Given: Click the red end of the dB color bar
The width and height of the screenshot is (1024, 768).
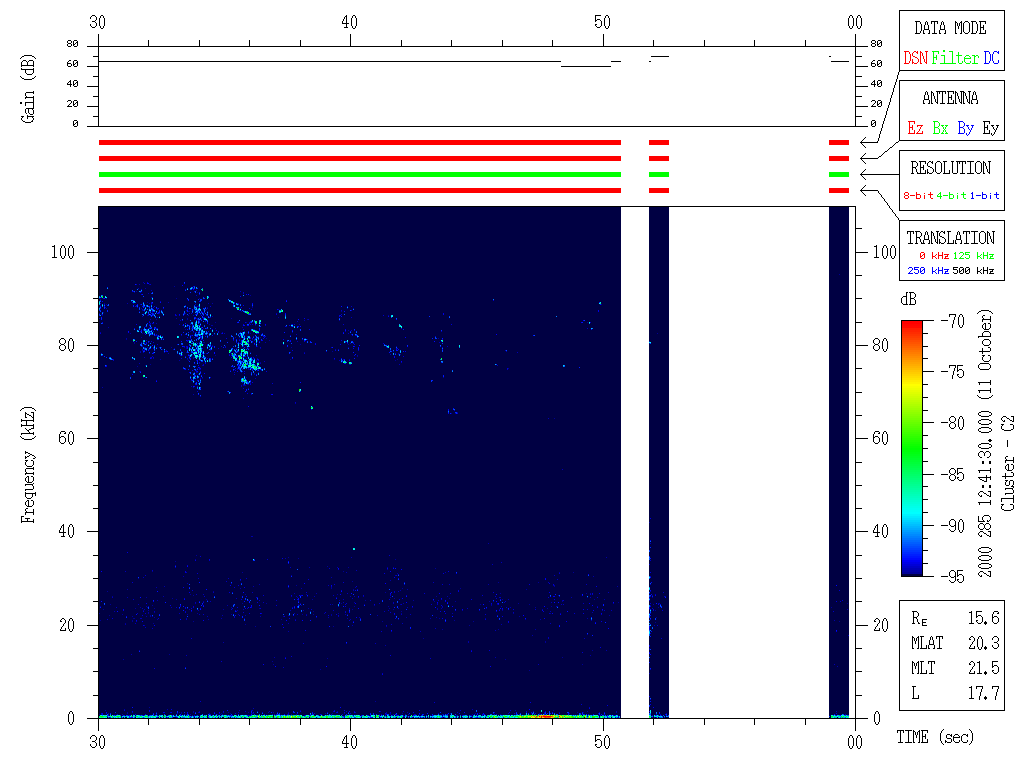Looking at the screenshot, I should coord(911,324).
